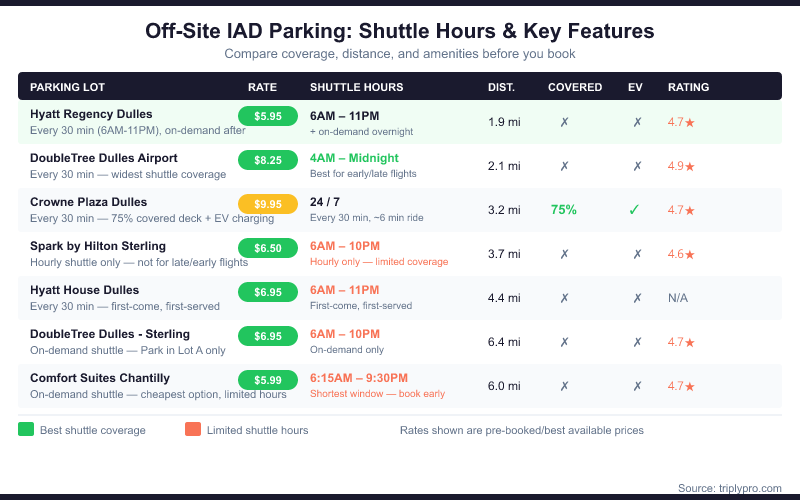Click the DoubleTree Dulles - Sterling lot name
Viewport: 800px width, 500px height.
[x=110, y=334]
